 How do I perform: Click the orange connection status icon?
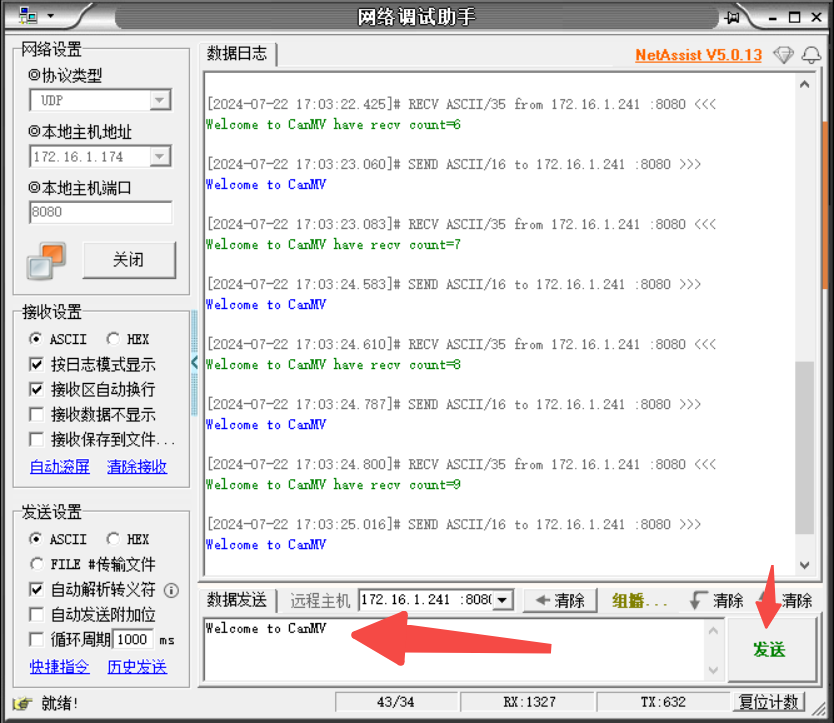click(x=46, y=260)
